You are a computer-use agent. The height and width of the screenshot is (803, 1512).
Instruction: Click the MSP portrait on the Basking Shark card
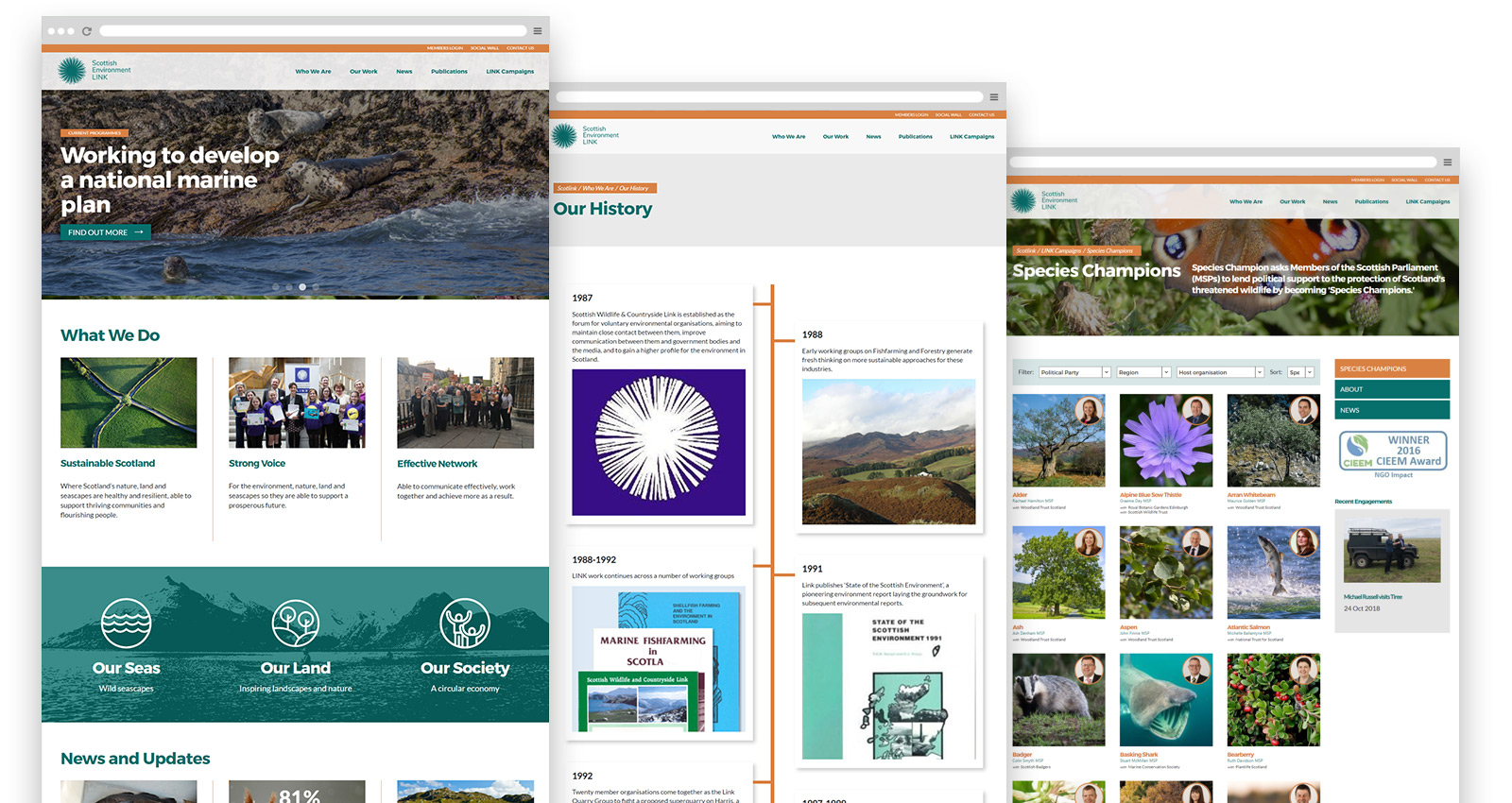click(1196, 670)
